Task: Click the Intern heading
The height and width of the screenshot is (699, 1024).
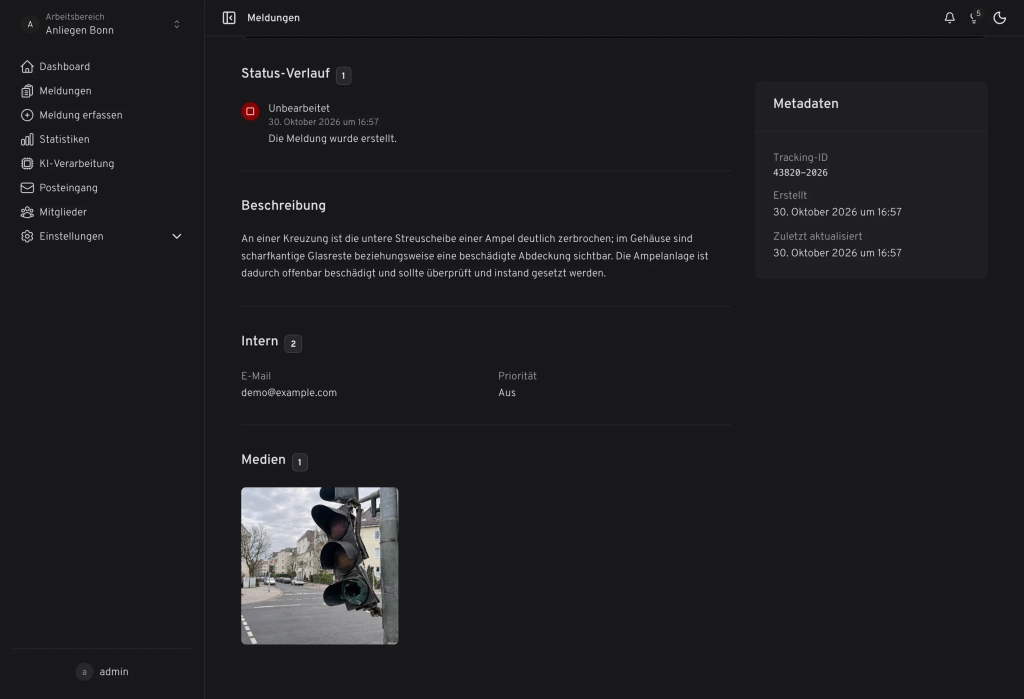Action: point(259,340)
